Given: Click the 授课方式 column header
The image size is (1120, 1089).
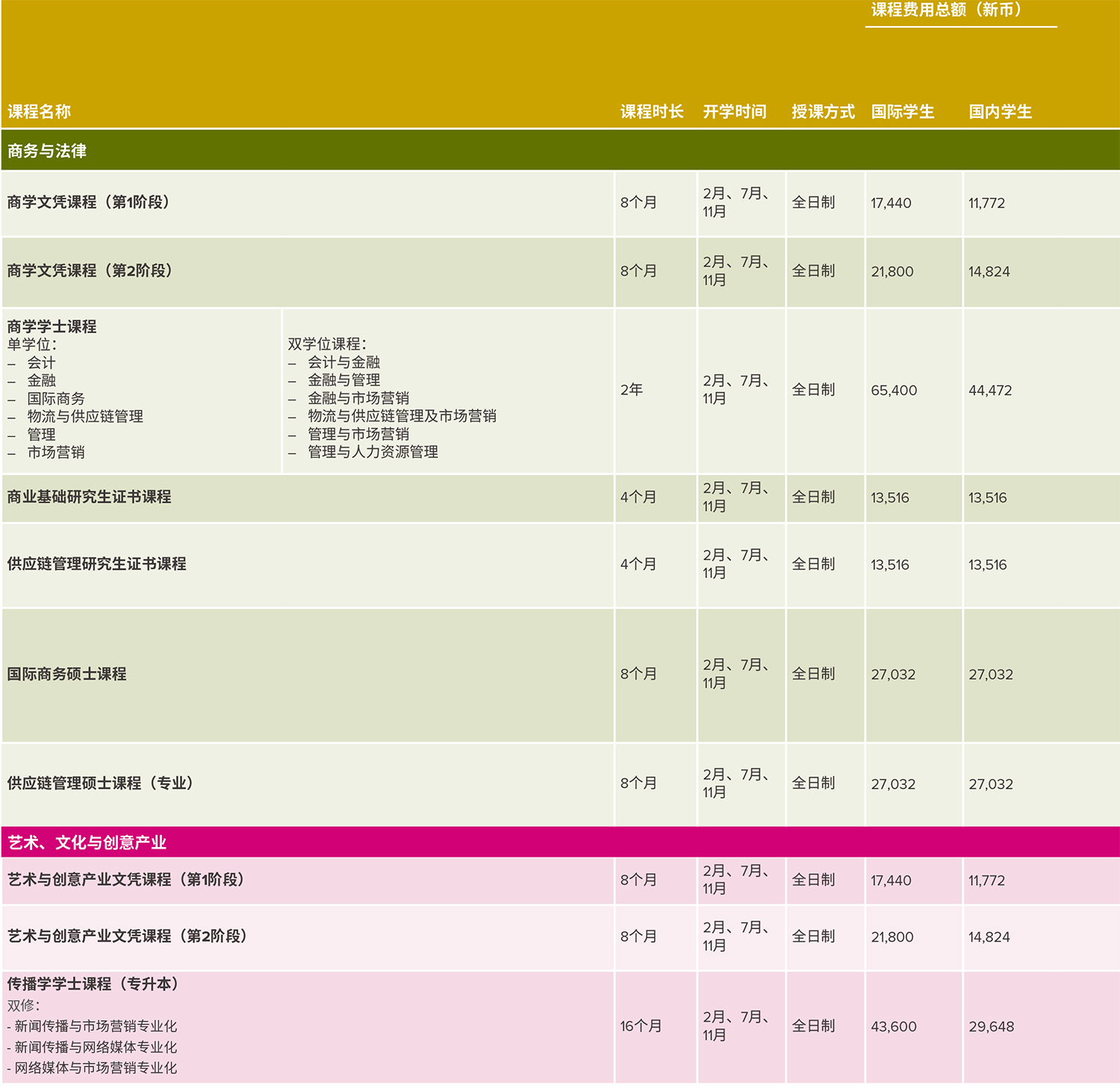Looking at the screenshot, I should coord(823,112).
